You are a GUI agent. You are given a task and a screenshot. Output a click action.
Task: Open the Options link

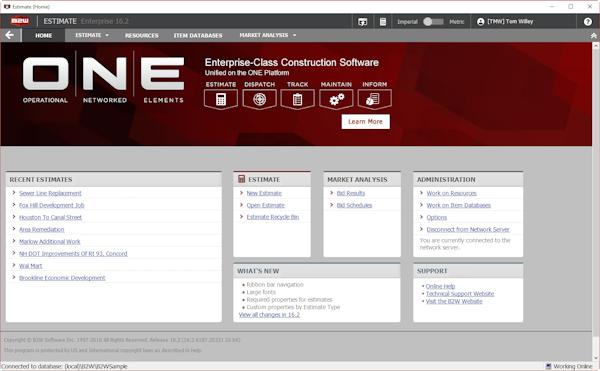coord(437,217)
